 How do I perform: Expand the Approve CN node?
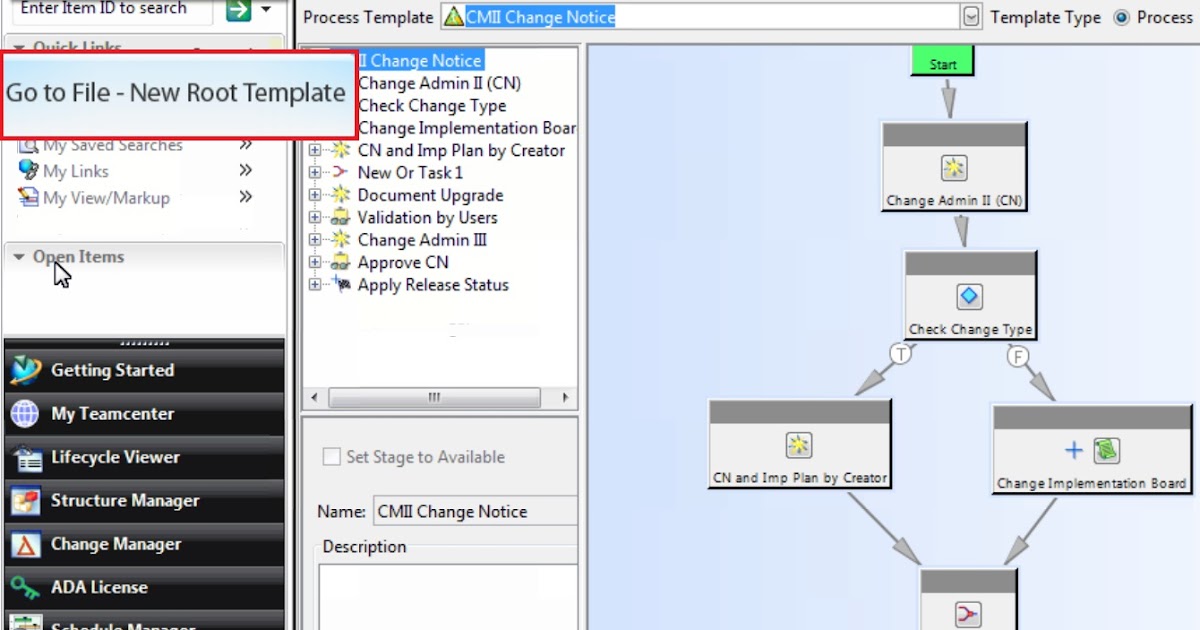(315, 262)
